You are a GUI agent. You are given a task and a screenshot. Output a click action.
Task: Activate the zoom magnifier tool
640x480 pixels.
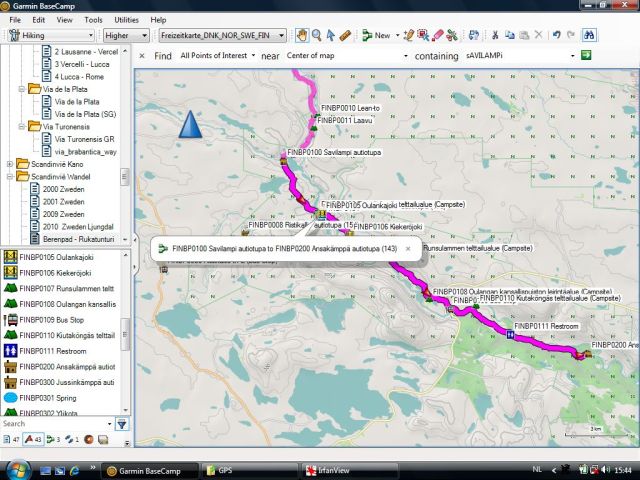pos(316,35)
